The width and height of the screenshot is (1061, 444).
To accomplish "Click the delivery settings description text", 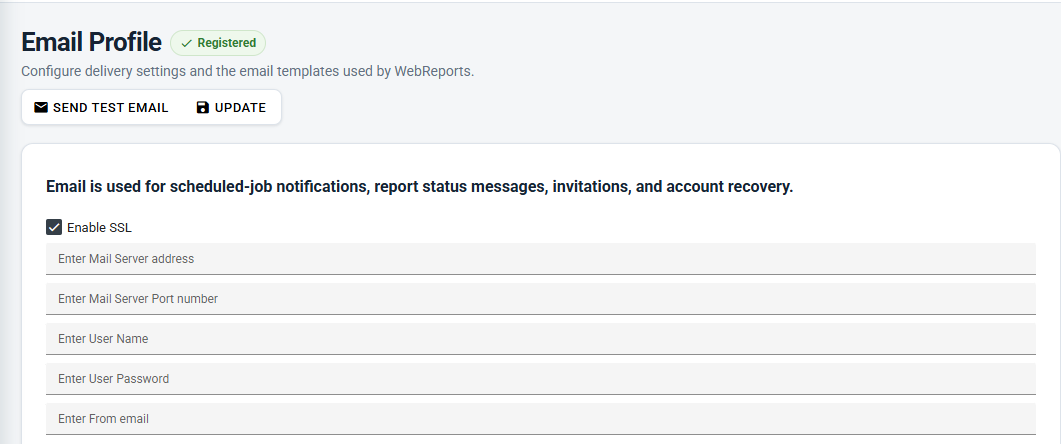I will point(248,71).
